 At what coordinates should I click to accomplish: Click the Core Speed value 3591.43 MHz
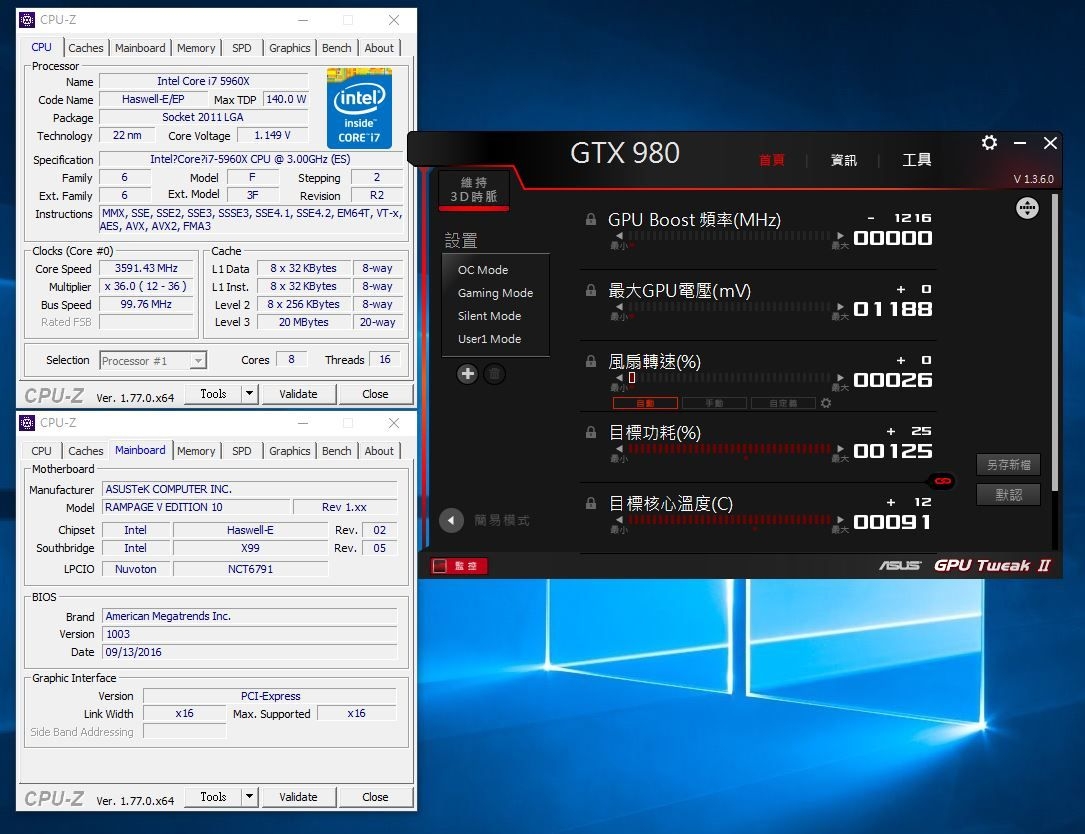(x=146, y=269)
